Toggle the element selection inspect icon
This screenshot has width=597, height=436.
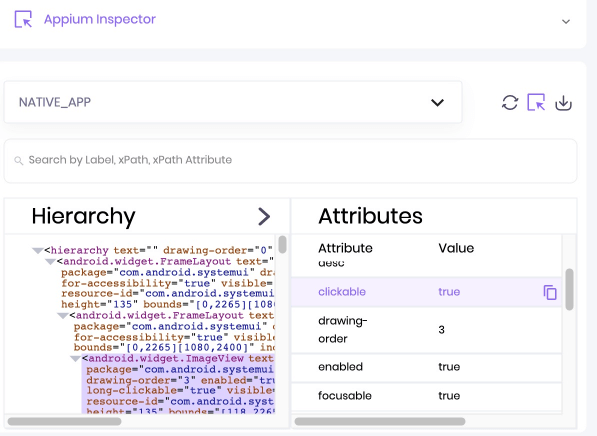(x=536, y=102)
